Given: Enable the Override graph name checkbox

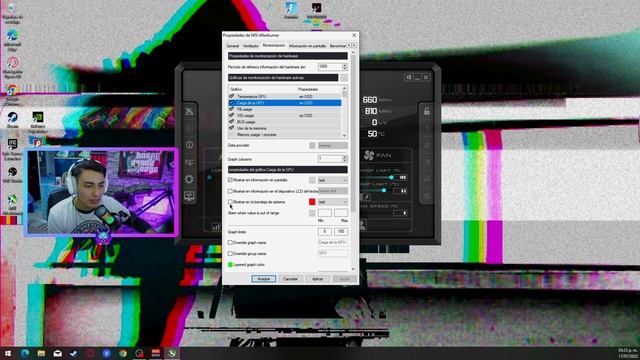Looking at the screenshot, I should click(x=230, y=242).
